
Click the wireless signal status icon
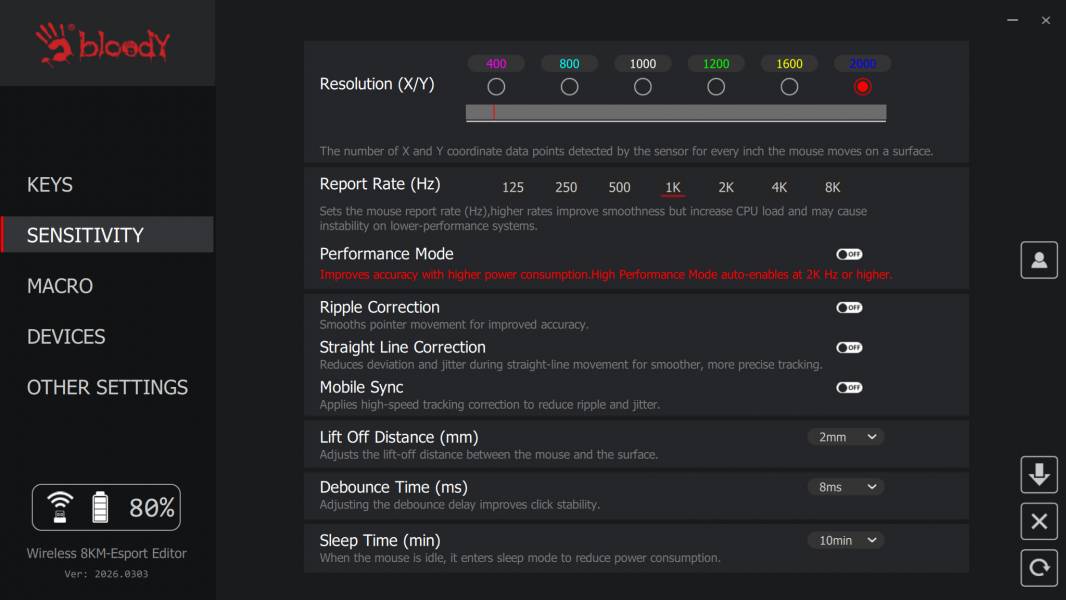click(x=60, y=507)
